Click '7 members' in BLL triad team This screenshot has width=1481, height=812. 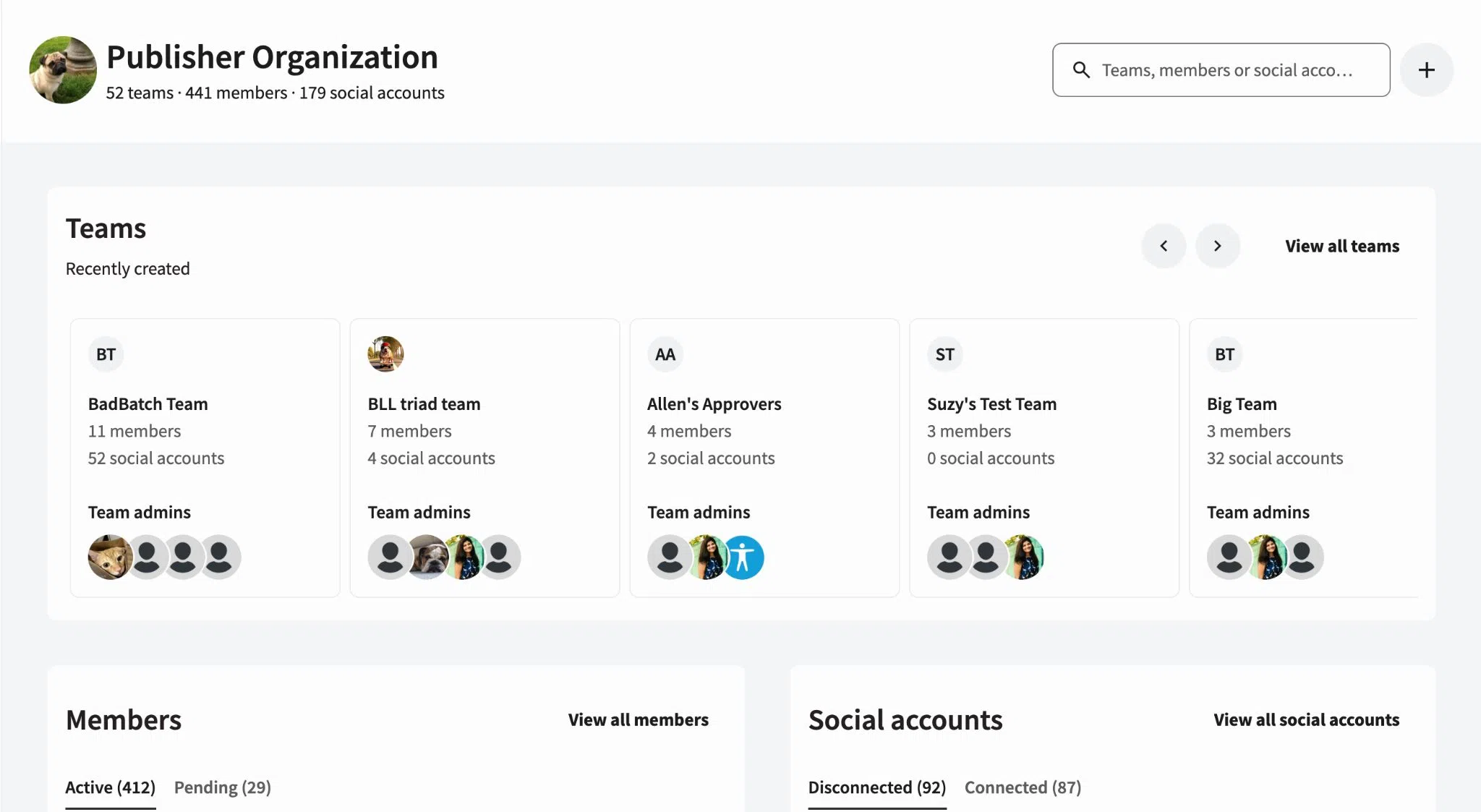coord(409,431)
